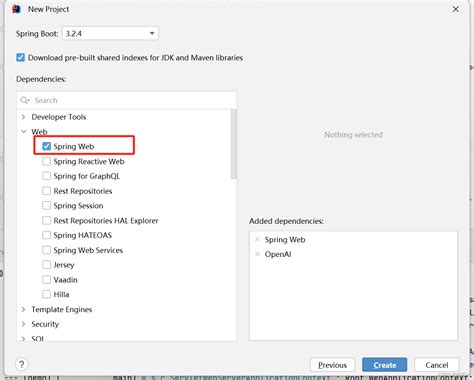Click the dependencies Search field

(127, 100)
